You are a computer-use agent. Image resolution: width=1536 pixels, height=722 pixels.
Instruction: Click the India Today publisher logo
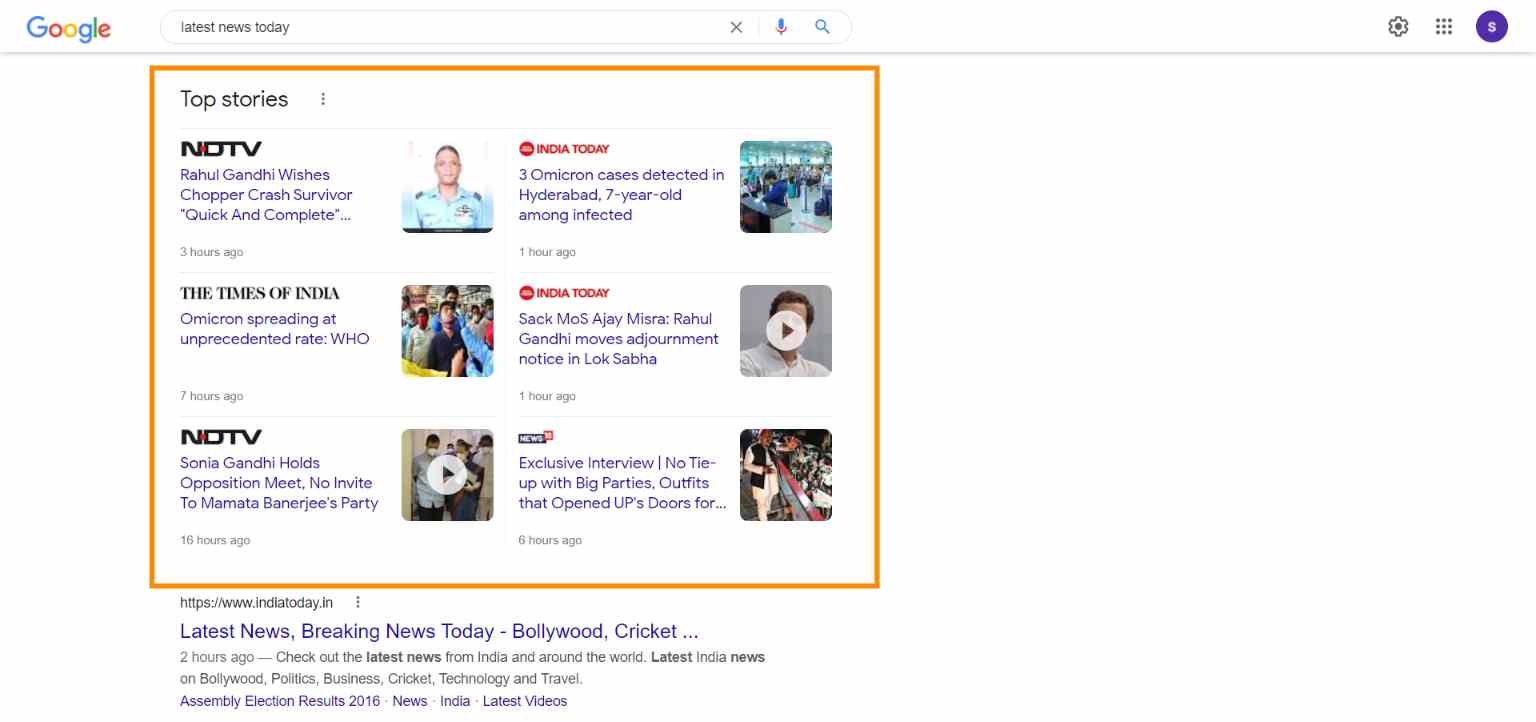(x=564, y=148)
